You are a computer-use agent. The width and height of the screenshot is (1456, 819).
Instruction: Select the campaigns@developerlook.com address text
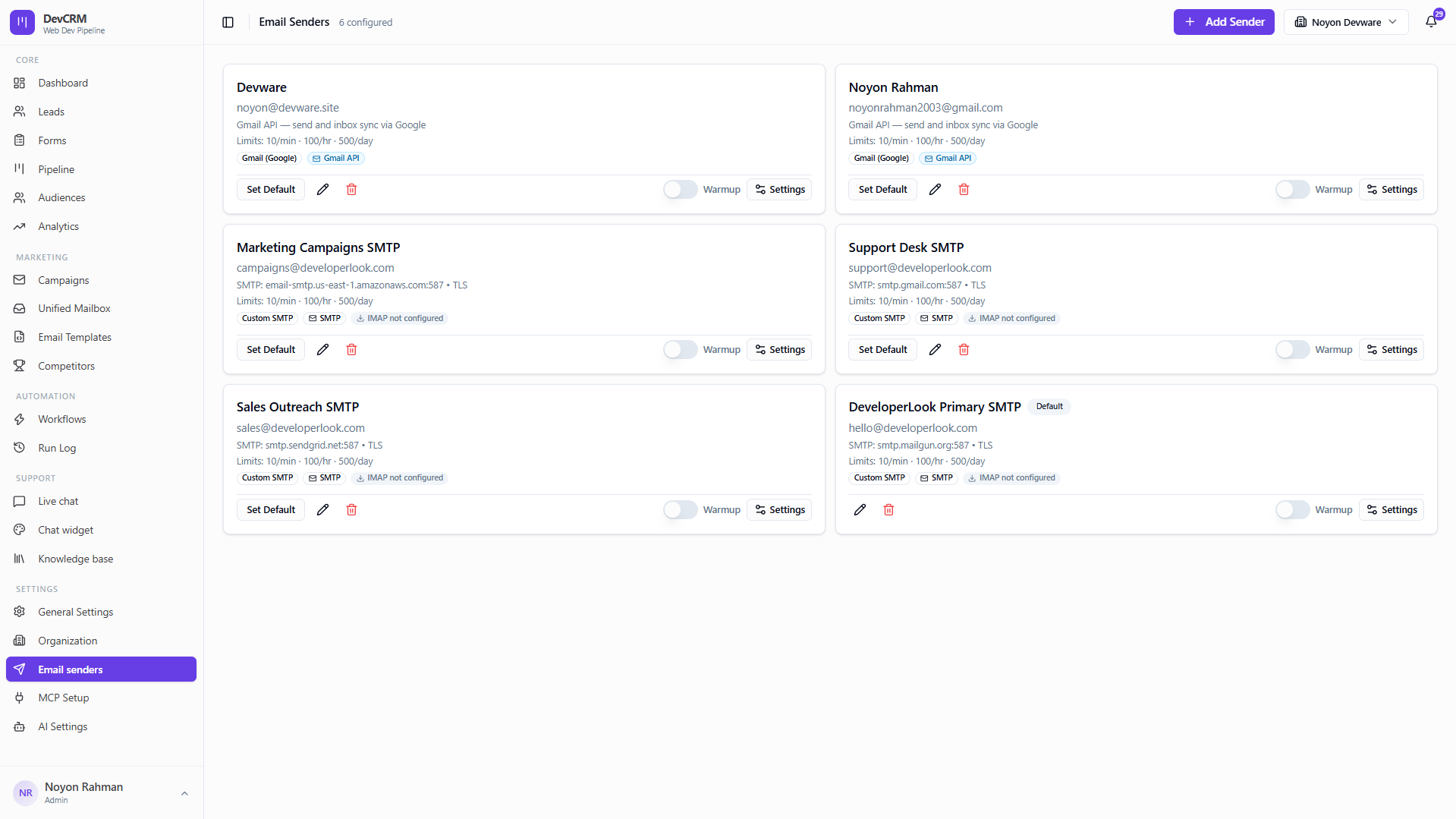coord(316,268)
